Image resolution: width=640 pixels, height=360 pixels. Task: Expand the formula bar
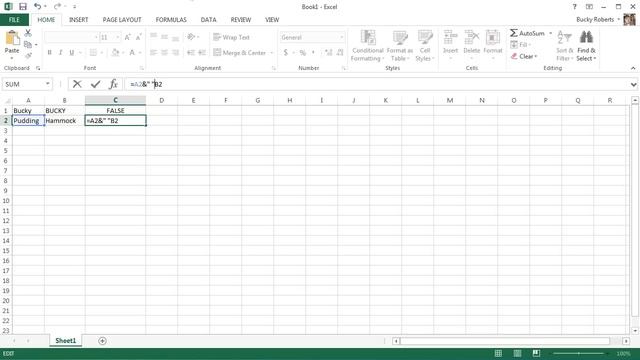(x=633, y=84)
